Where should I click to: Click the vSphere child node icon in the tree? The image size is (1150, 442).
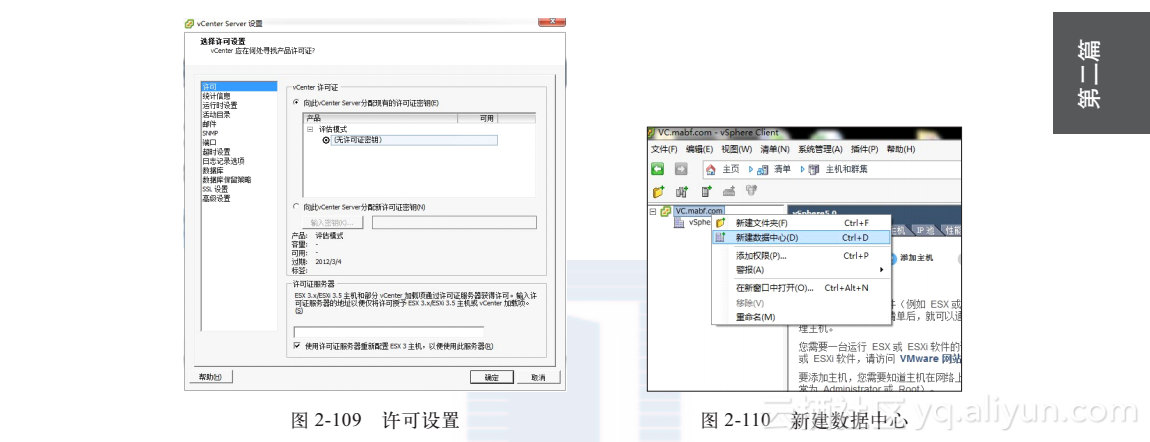coord(680,222)
